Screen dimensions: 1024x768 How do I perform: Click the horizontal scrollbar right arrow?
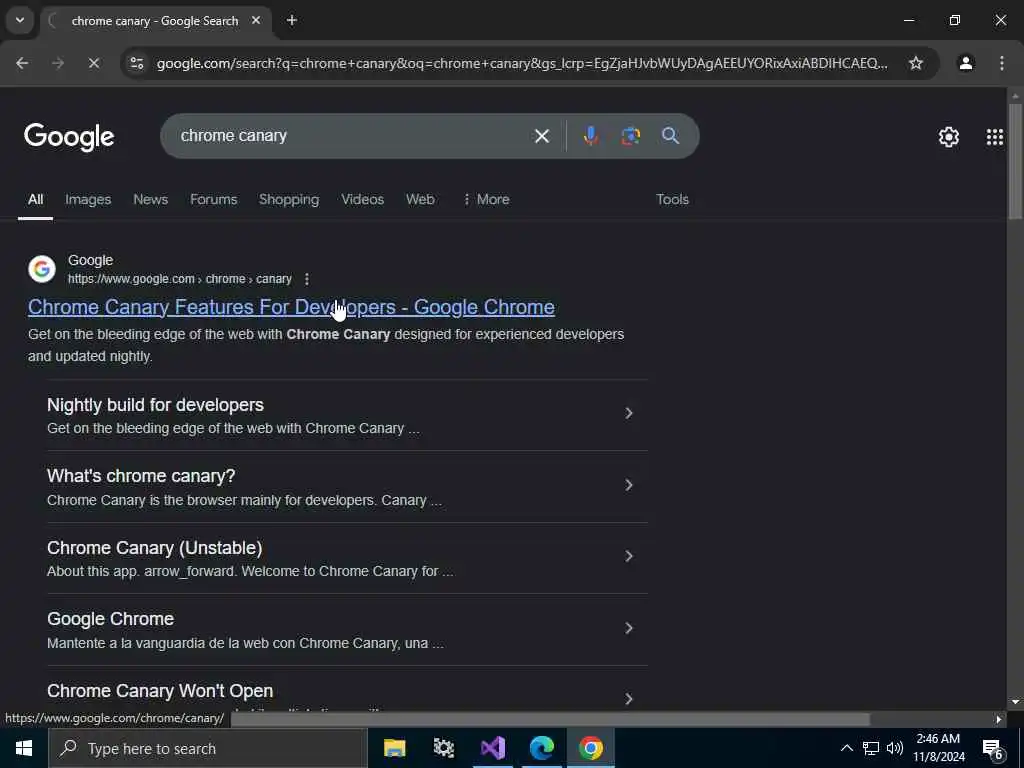(x=998, y=720)
